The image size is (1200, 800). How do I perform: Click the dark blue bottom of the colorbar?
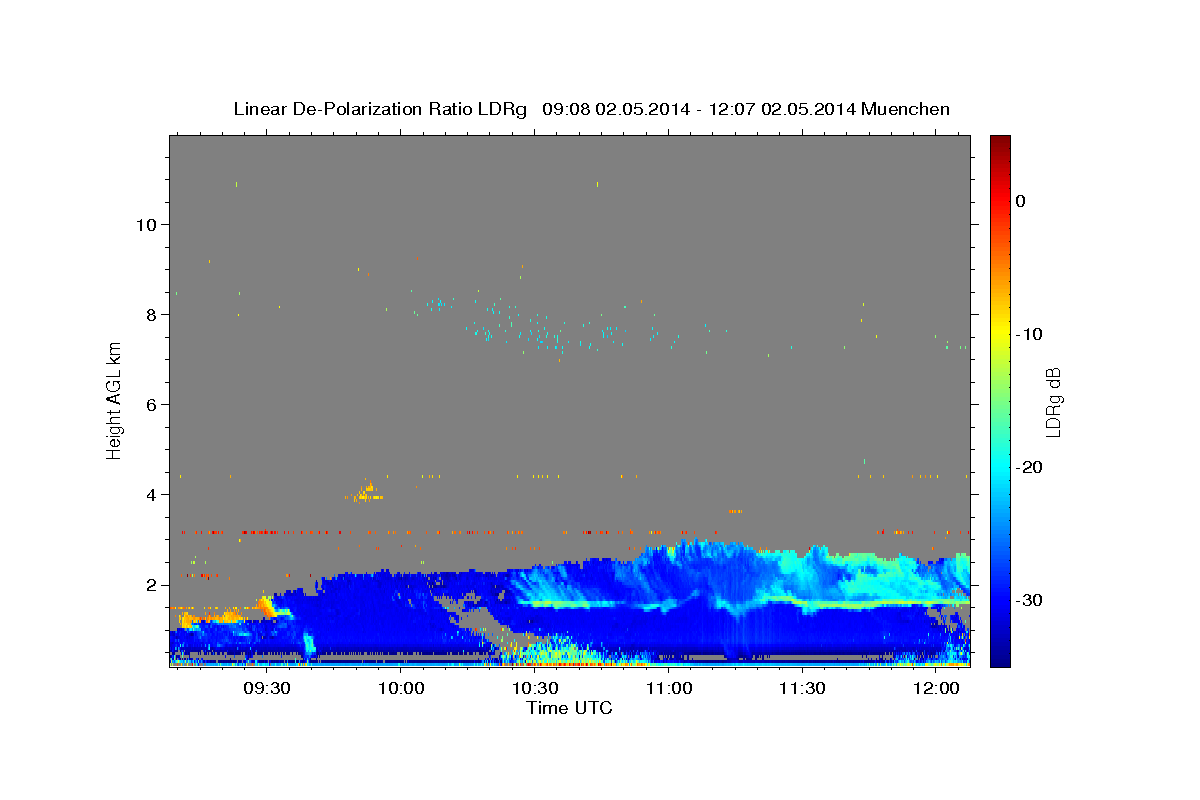(x=1000, y=655)
